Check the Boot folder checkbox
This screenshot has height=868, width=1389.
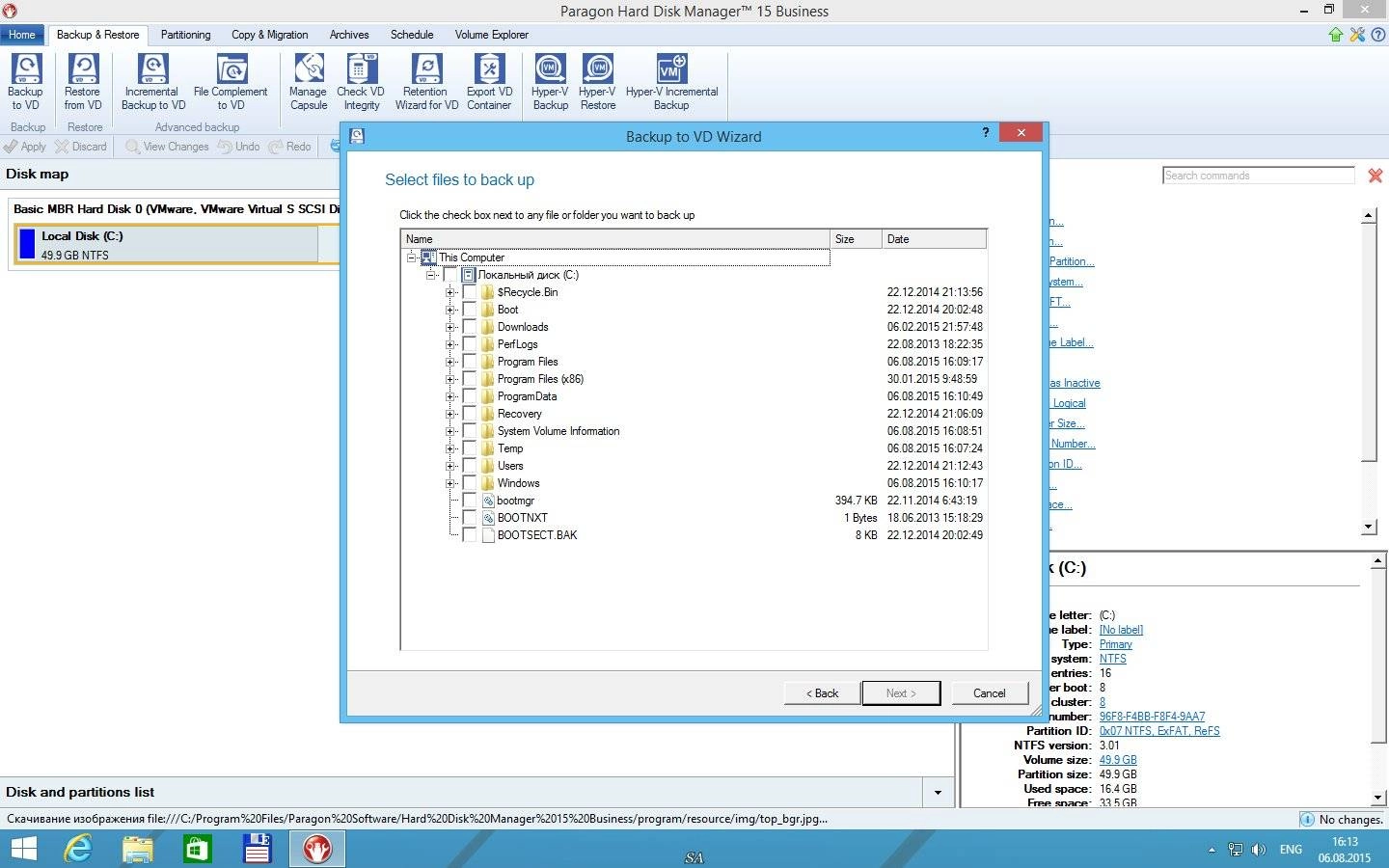click(470, 310)
